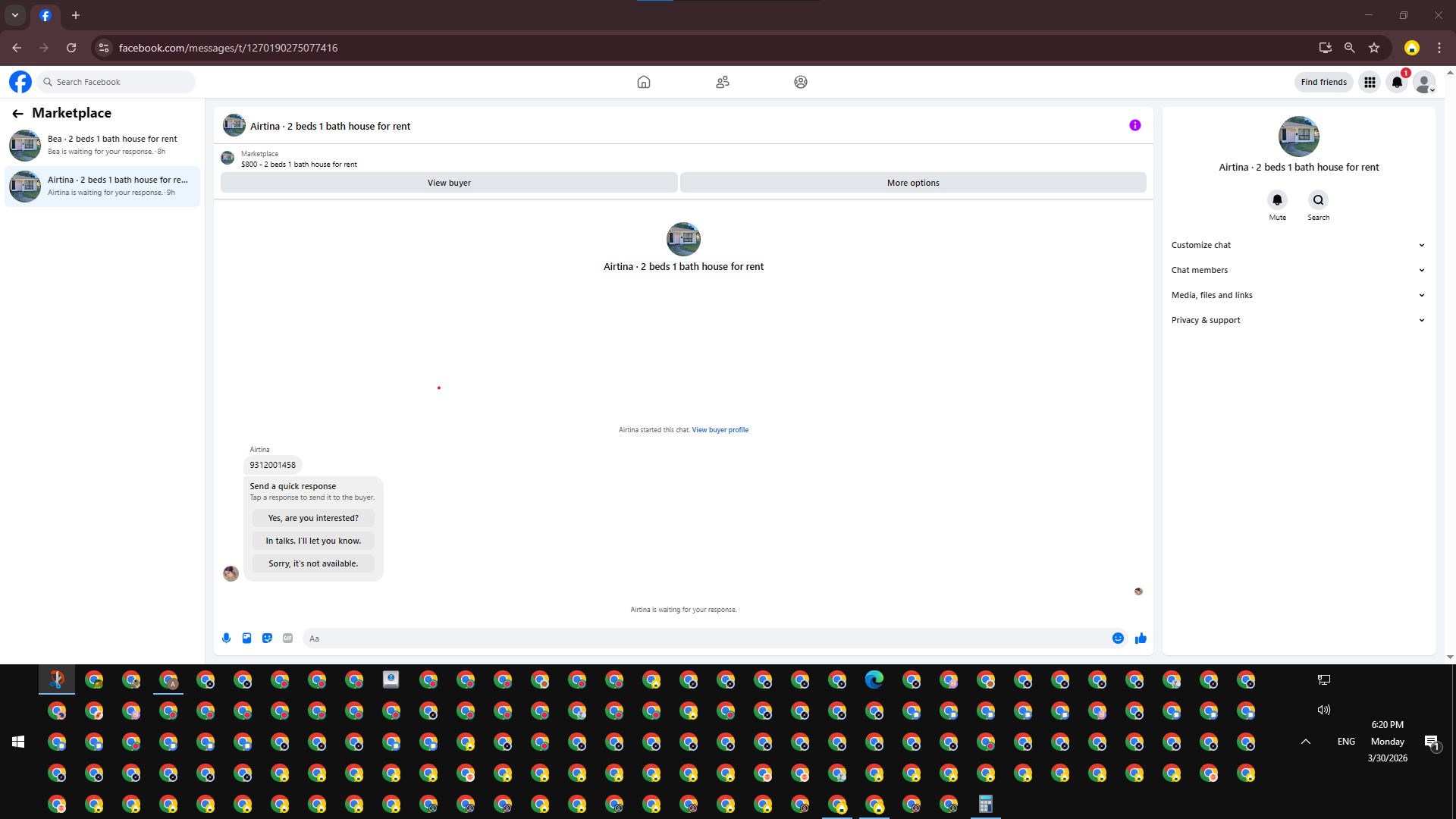Screen dimensions: 1456x819
Task: Click the Aa message input field
Action: pyautogui.click(x=705, y=639)
